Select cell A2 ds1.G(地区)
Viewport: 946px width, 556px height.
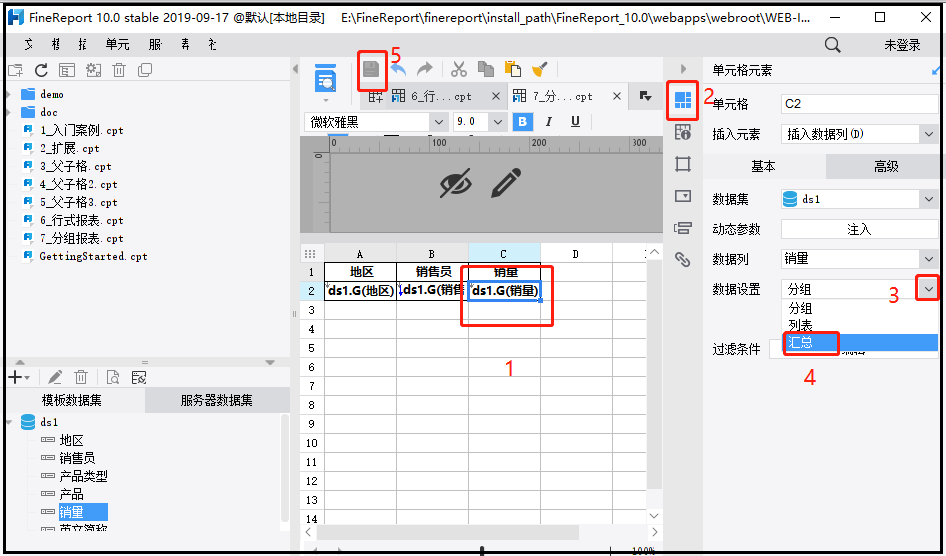coord(360,291)
